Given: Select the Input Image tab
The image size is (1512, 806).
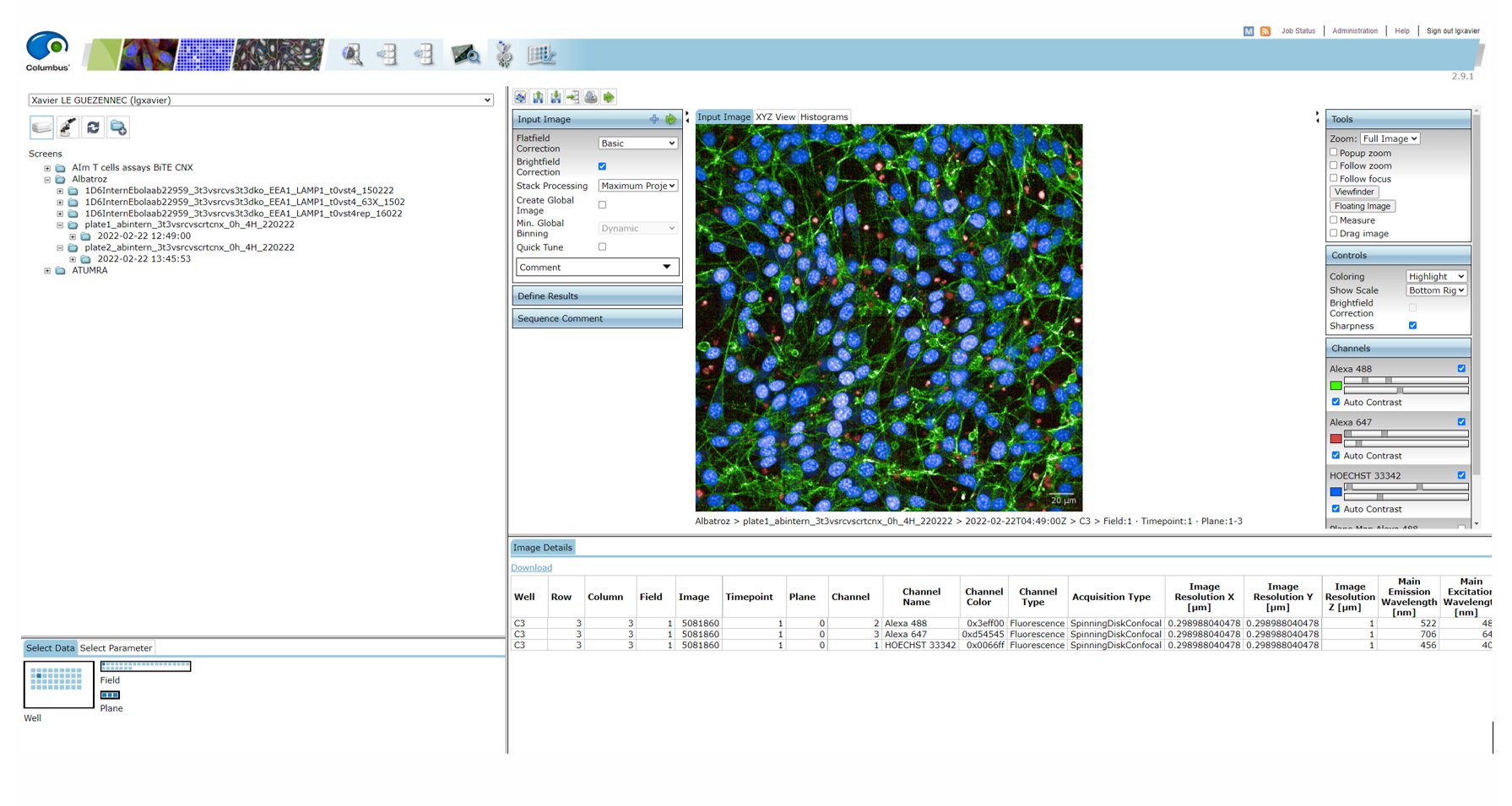Looking at the screenshot, I should coord(723,117).
